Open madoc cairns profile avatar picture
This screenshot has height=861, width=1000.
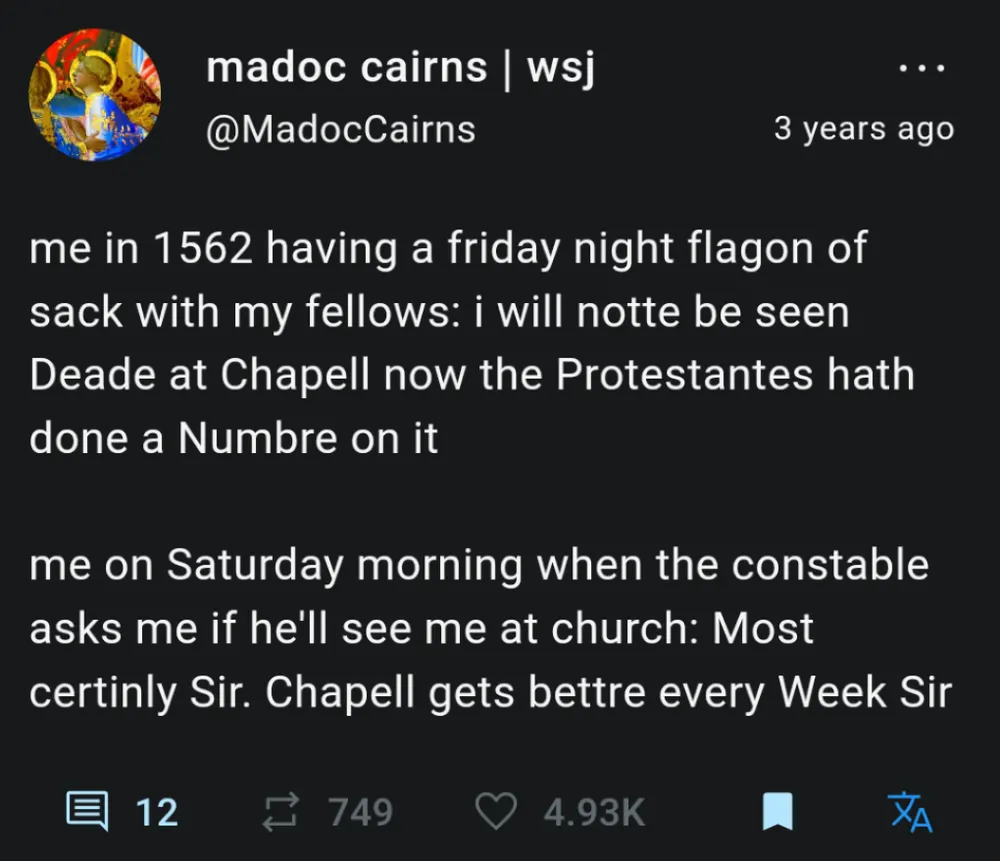coord(95,95)
